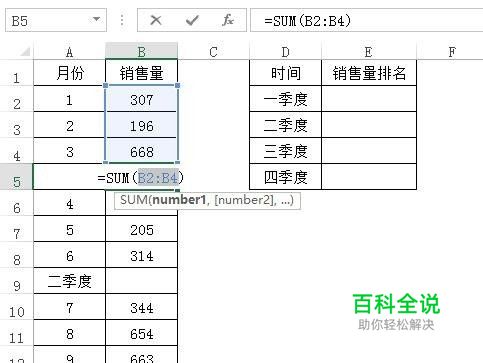483x363 pixels.
Task: Click the cell with value 307
Action: point(141,99)
